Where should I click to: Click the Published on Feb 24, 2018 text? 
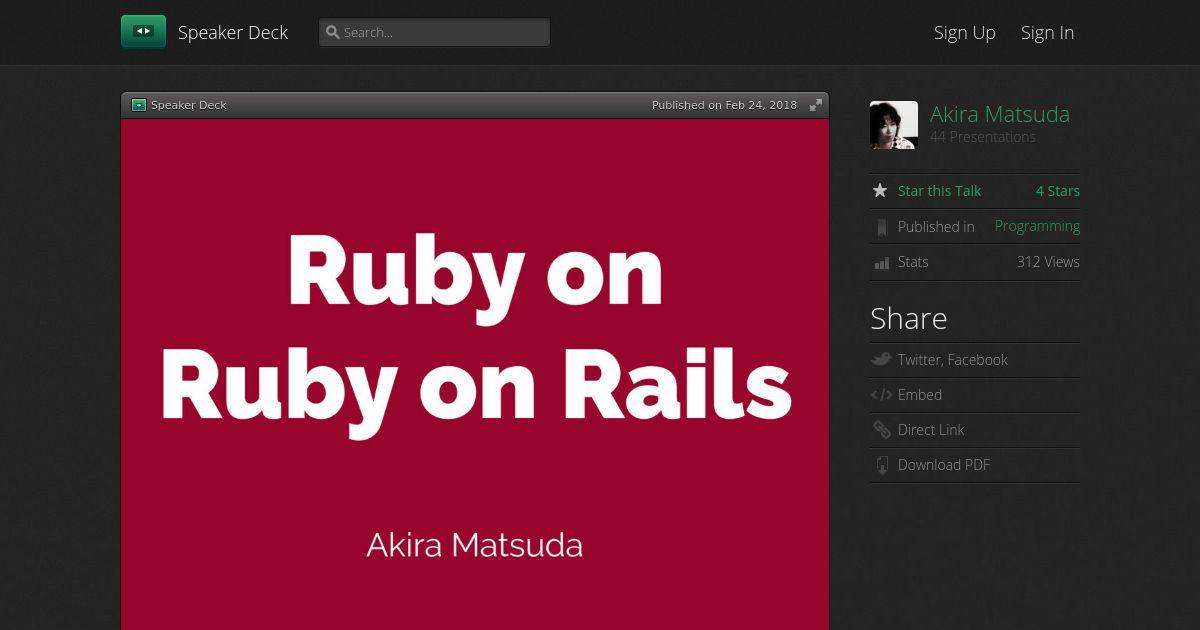[x=725, y=105]
